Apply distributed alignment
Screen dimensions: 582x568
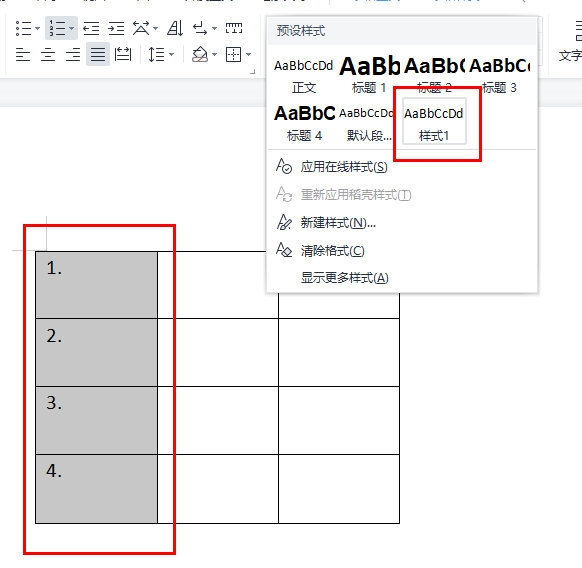pos(123,55)
